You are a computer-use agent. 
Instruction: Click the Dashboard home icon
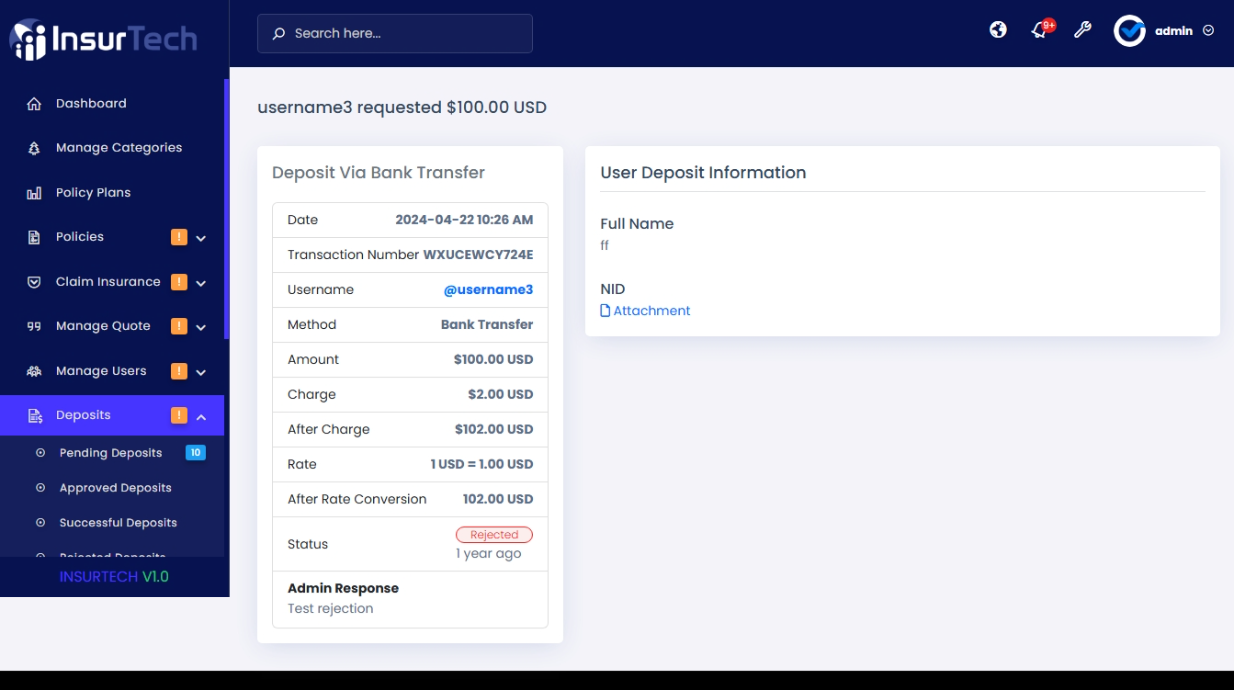[x=34, y=104]
